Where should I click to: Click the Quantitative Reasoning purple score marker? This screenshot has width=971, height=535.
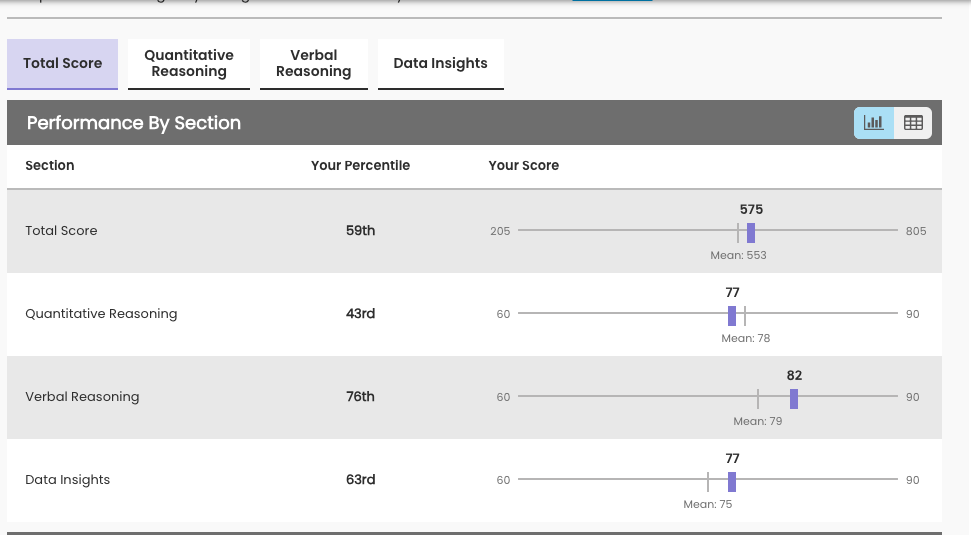click(732, 315)
